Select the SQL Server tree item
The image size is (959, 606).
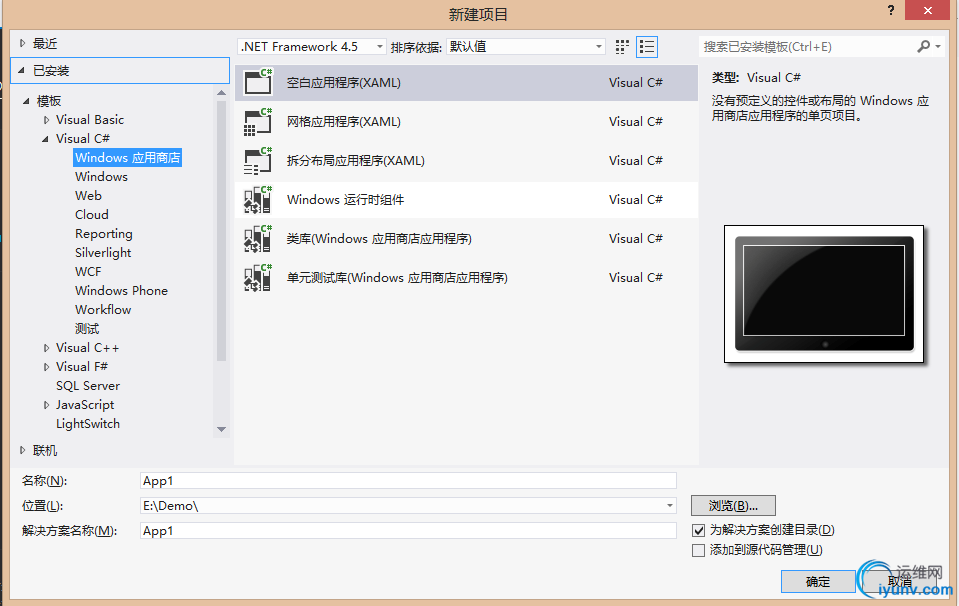tap(88, 386)
